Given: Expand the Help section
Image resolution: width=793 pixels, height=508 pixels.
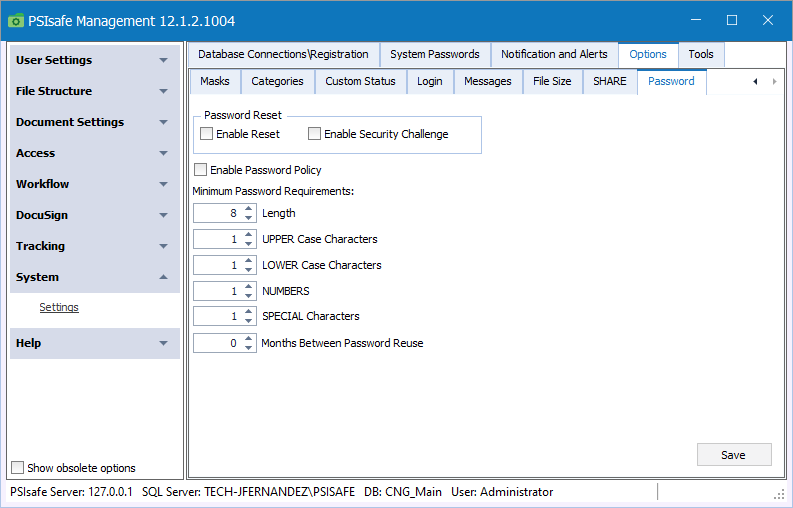Looking at the screenshot, I should point(95,343).
